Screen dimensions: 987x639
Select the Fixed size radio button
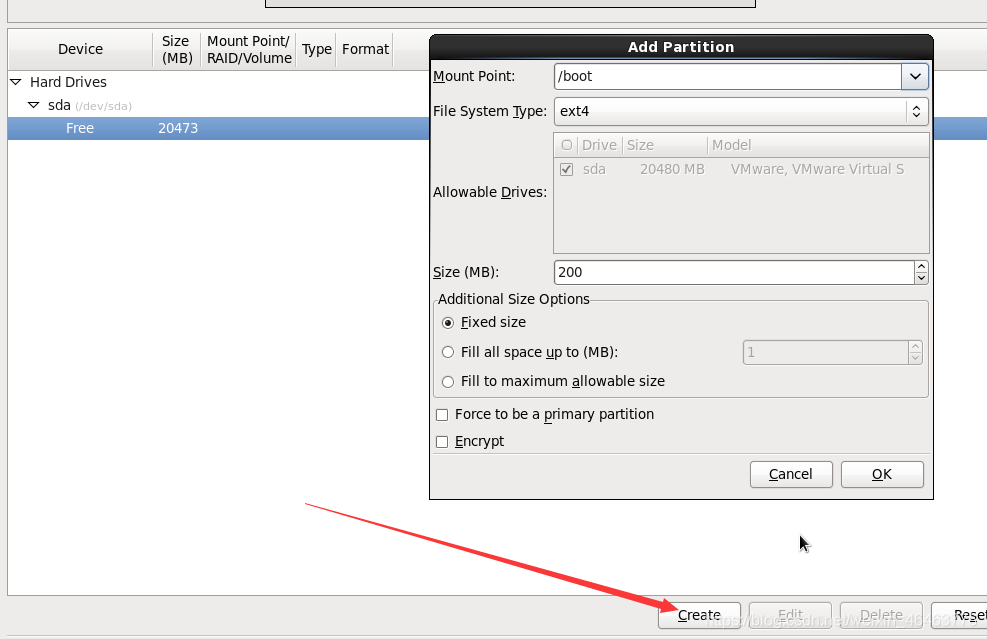pos(448,322)
